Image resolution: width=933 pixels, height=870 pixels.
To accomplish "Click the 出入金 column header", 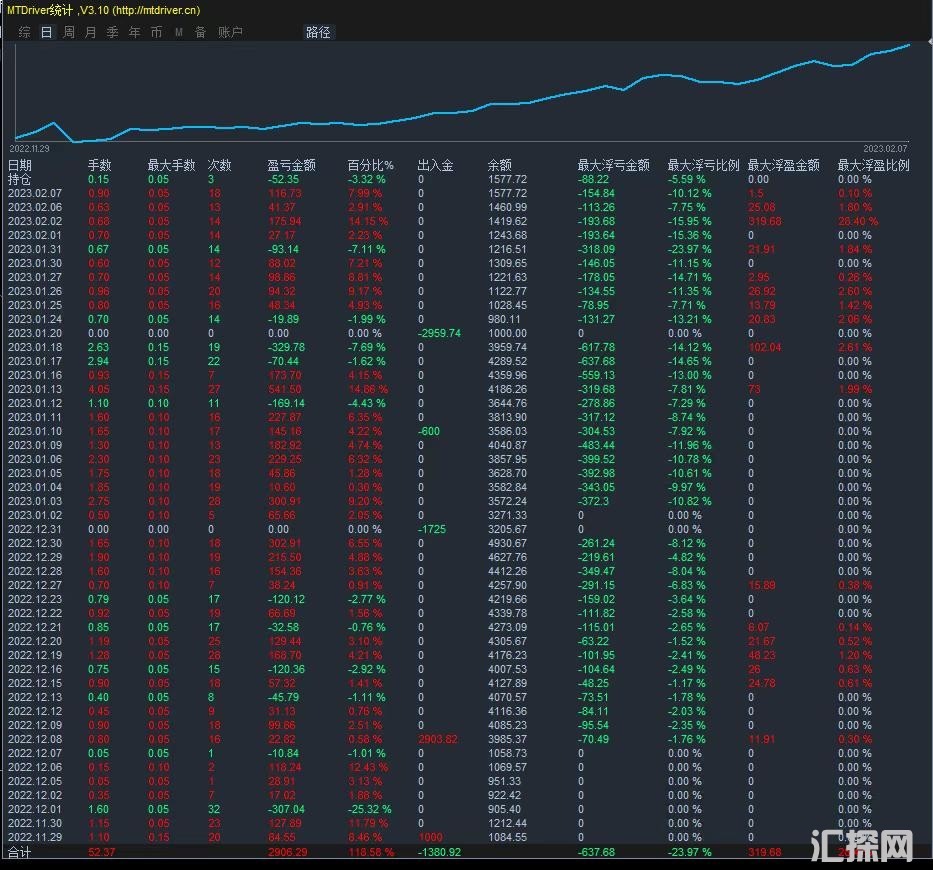I will click(436, 165).
